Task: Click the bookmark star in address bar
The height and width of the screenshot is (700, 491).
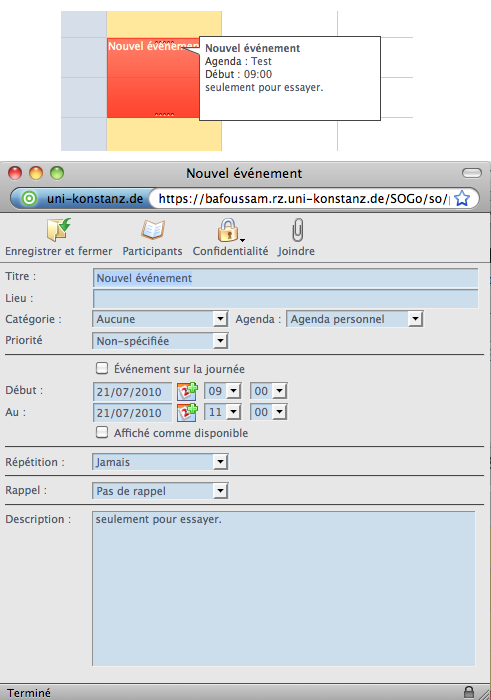Action: click(462, 198)
